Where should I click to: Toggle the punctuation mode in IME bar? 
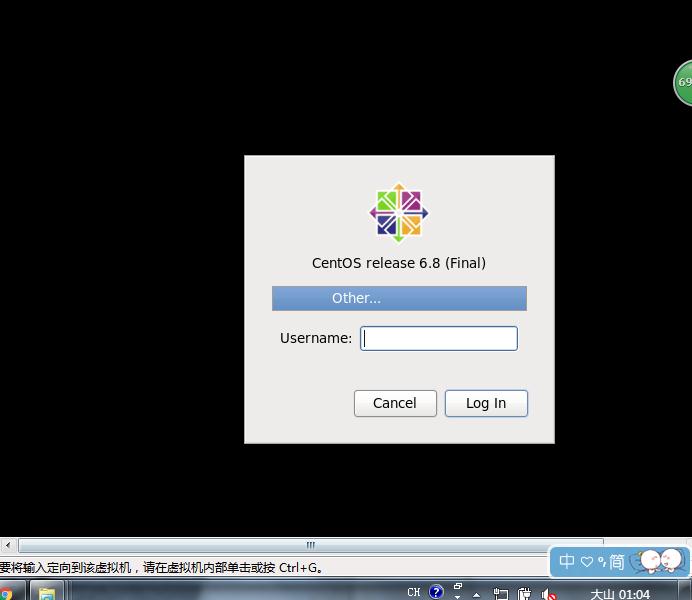pyautogui.click(x=602, y=562)
